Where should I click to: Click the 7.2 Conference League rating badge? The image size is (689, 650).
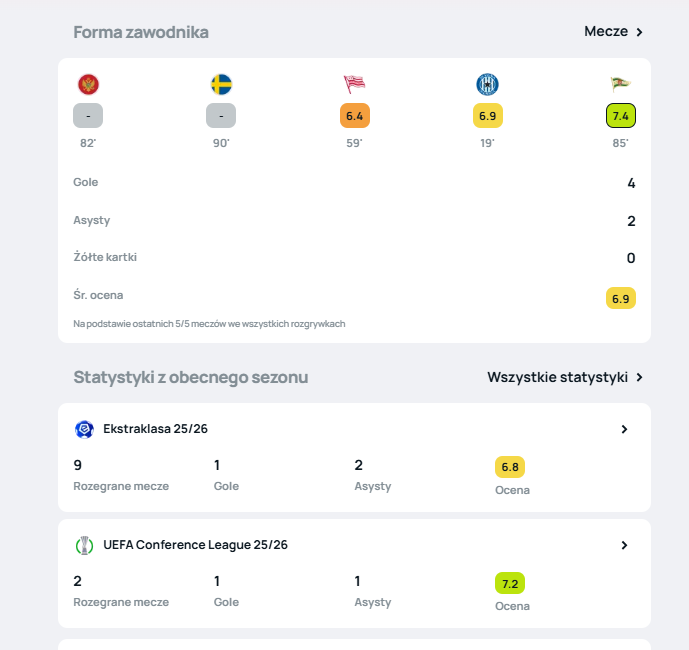tap(510, 583)
